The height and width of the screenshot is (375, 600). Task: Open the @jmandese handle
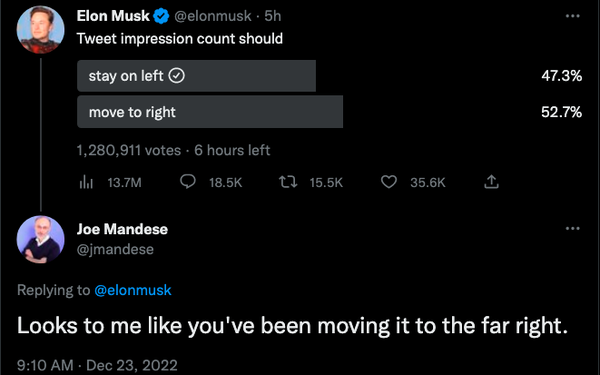(x=115, y=249)
